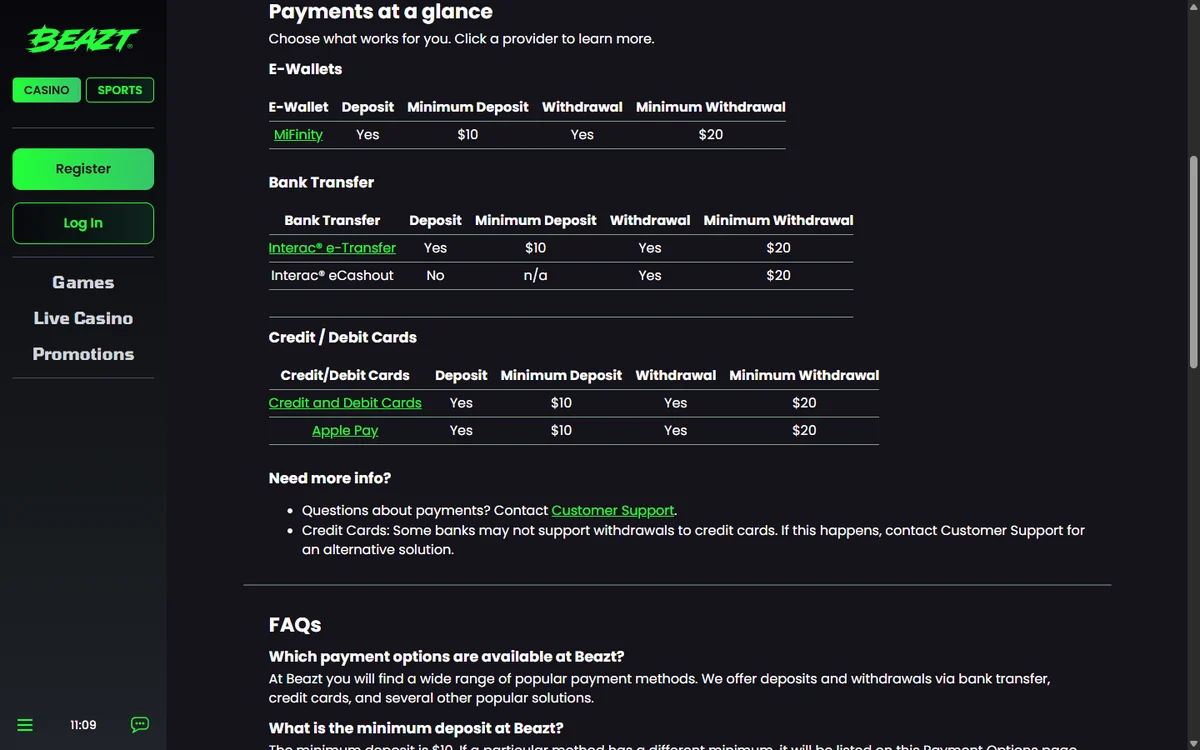Switch to the Sports tab
This screenshot has width=1200, height=750.
point(120,90)
